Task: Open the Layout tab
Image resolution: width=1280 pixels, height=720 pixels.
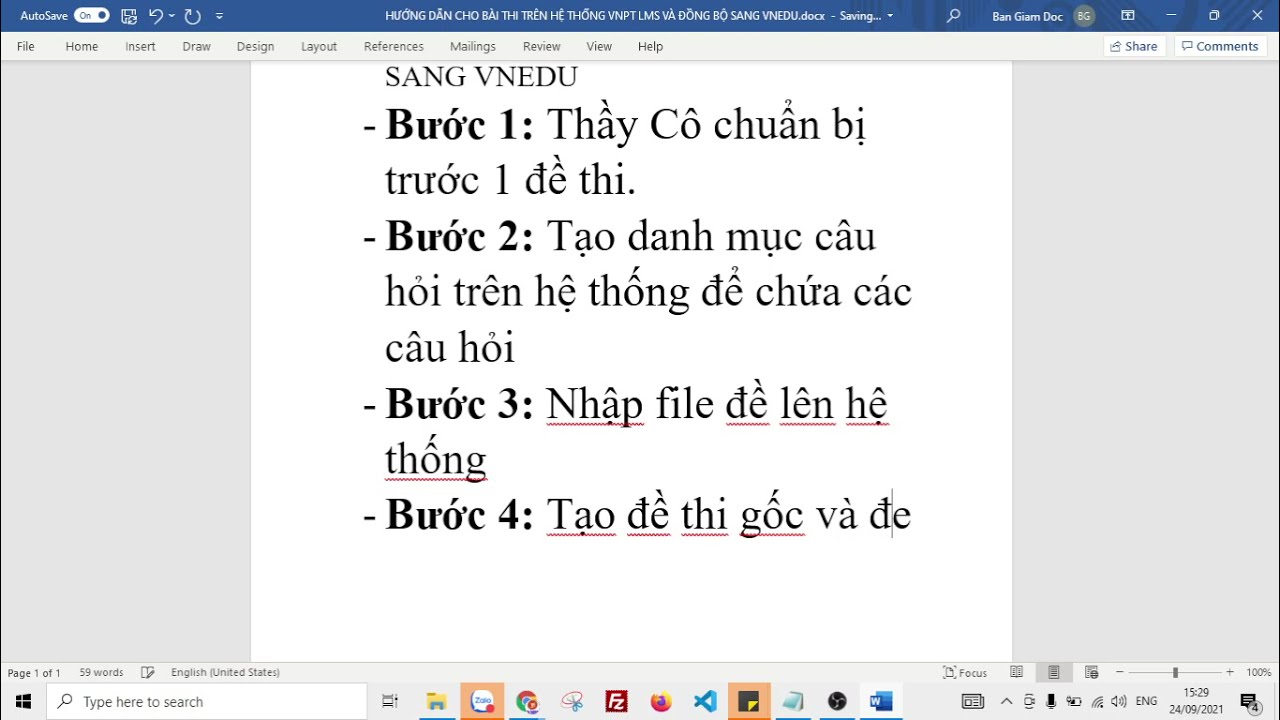Action: (319, 46)
